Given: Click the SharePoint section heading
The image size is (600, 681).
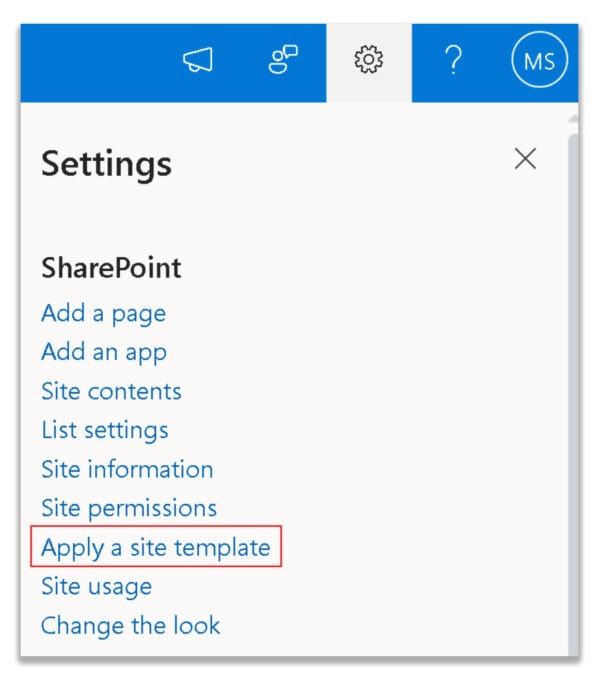Looking at the screenshot, I should 111,268.
